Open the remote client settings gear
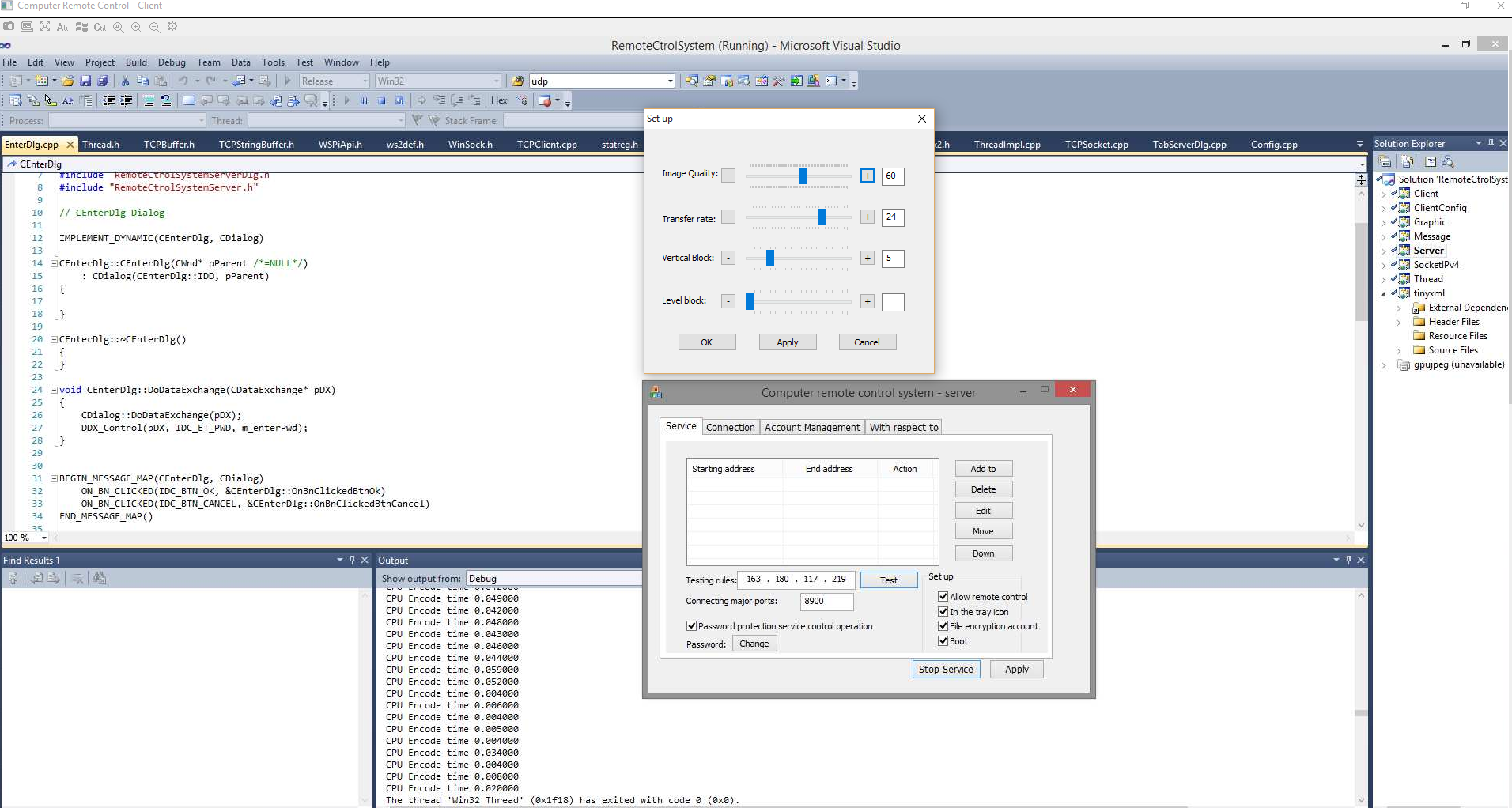The image size is (1512, 808). tap(172, 27)
